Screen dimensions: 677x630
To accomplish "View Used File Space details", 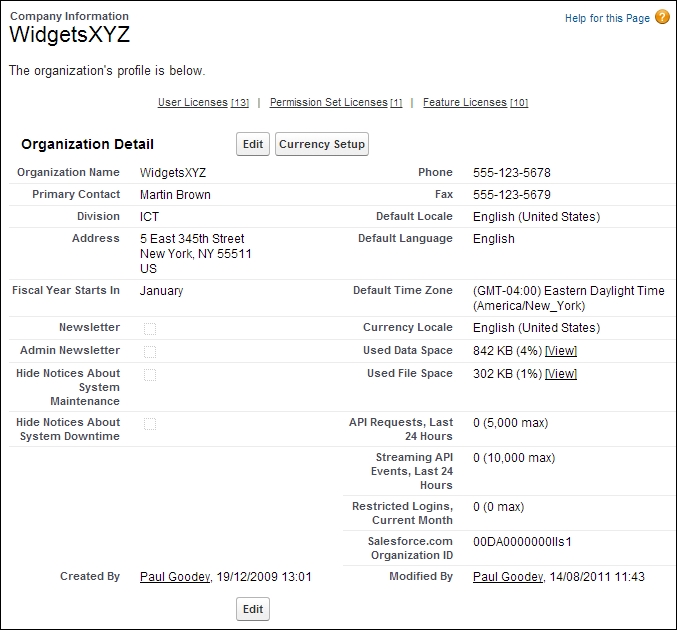I will (561, 374).
